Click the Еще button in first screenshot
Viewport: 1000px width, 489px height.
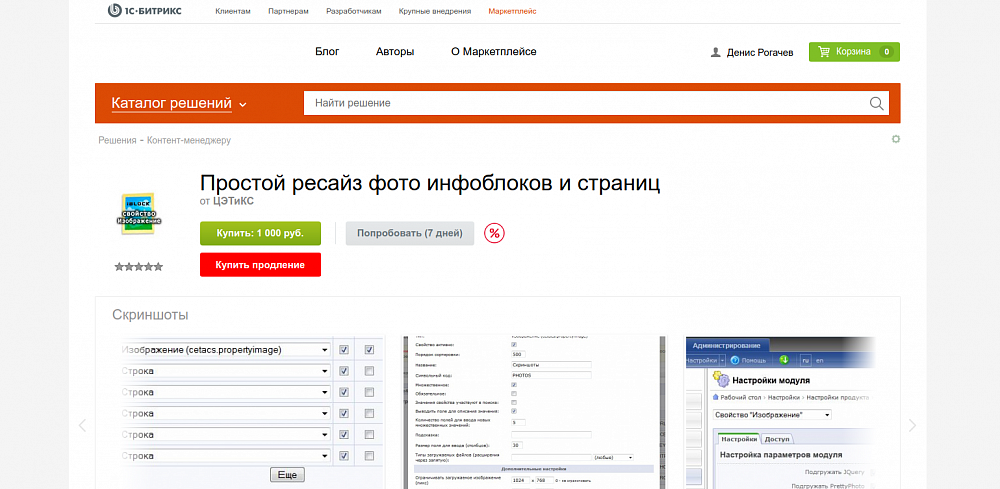[288, 475]
